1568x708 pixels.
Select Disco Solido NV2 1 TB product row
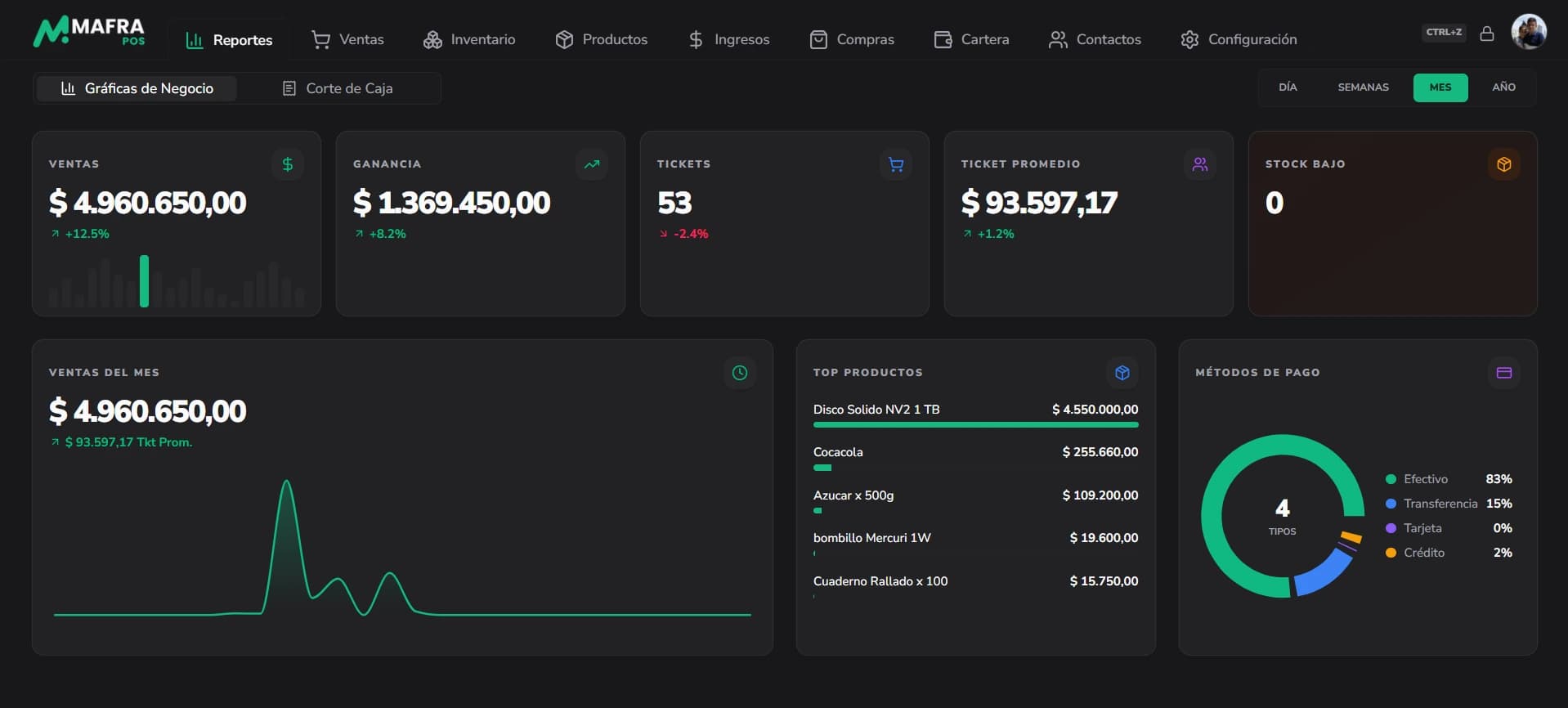[975, 416]
